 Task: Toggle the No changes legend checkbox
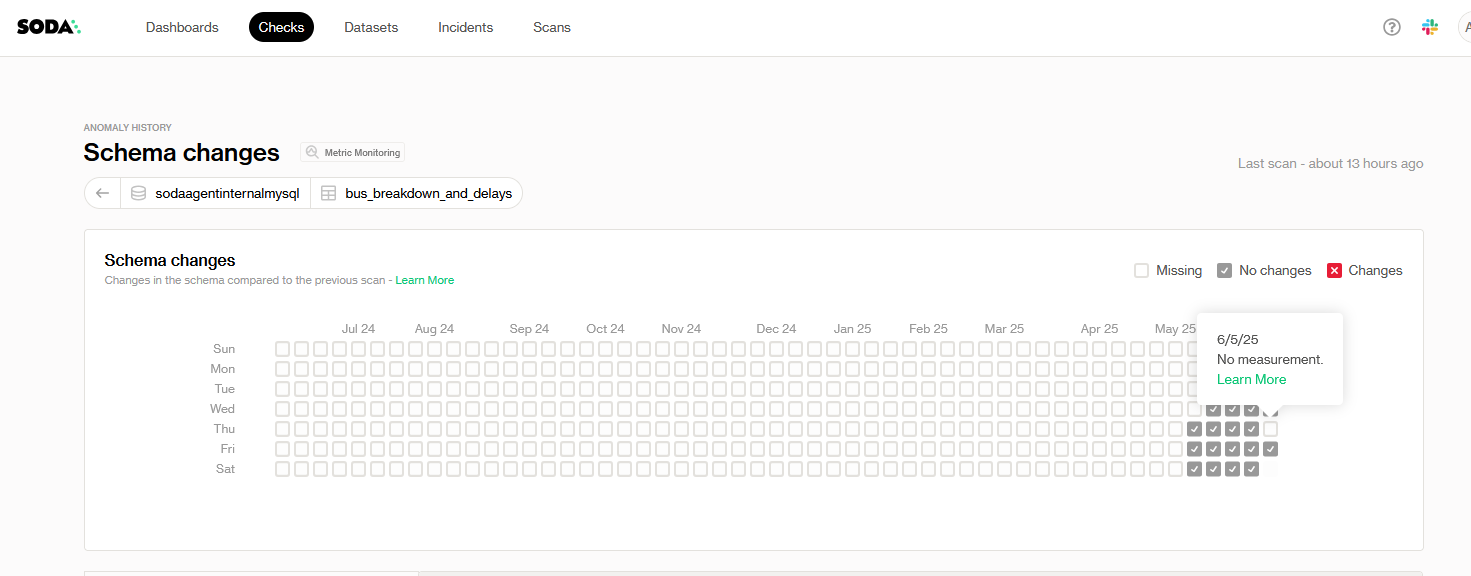click(1224, 270)
